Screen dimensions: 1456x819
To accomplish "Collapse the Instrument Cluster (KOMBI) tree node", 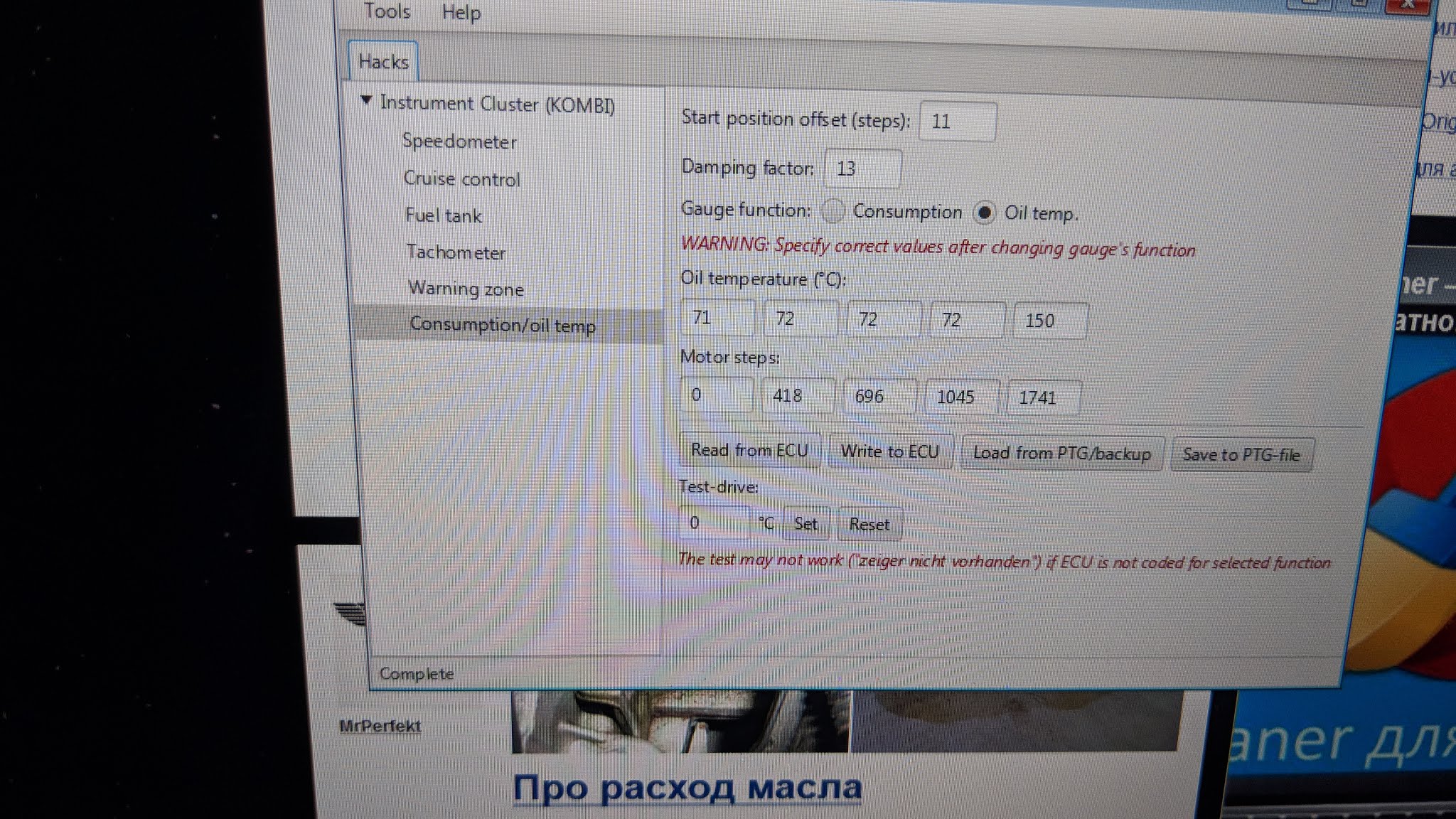I will tap(366, 100).
